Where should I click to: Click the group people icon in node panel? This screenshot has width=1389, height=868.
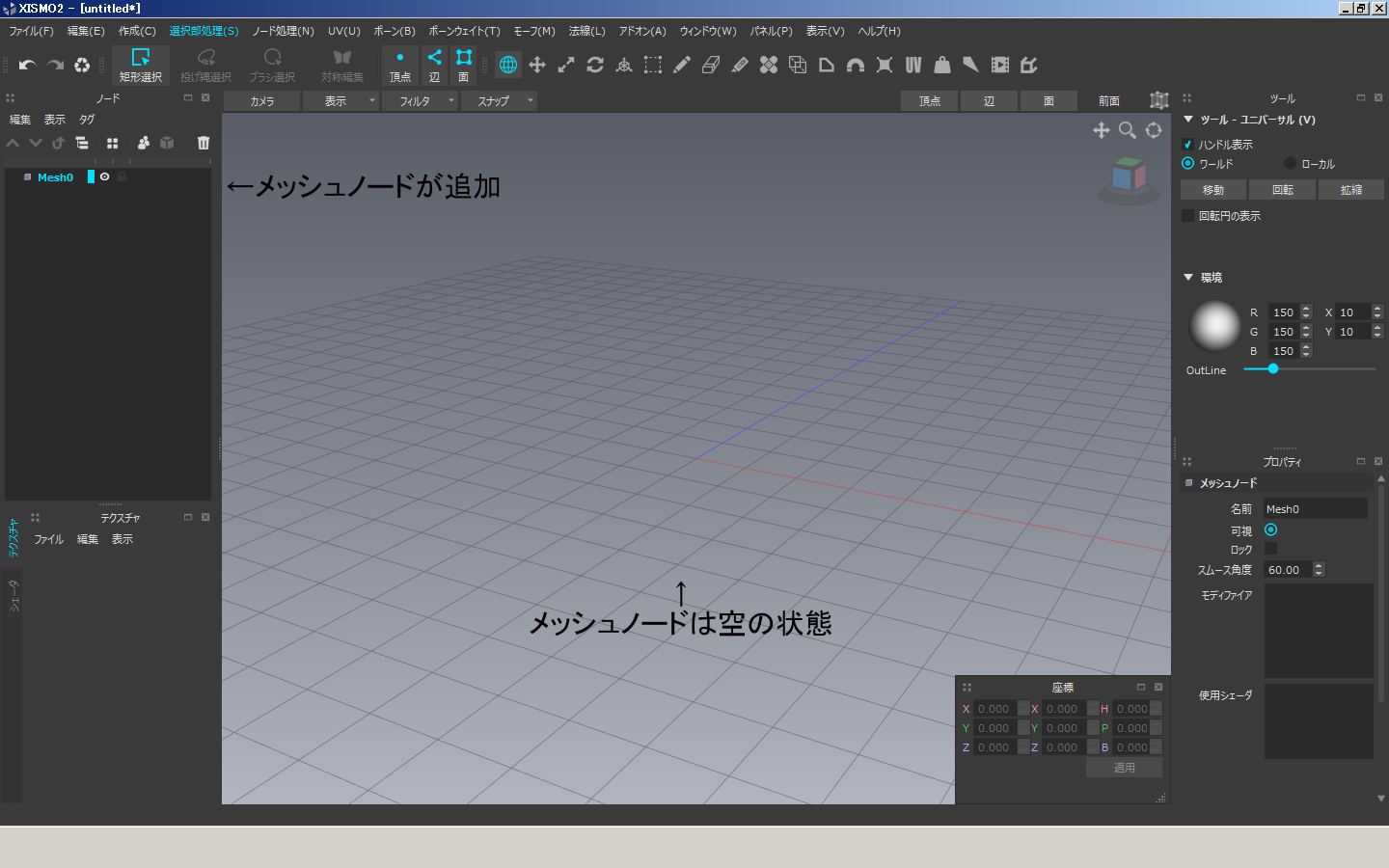click(x=144, y=143)
